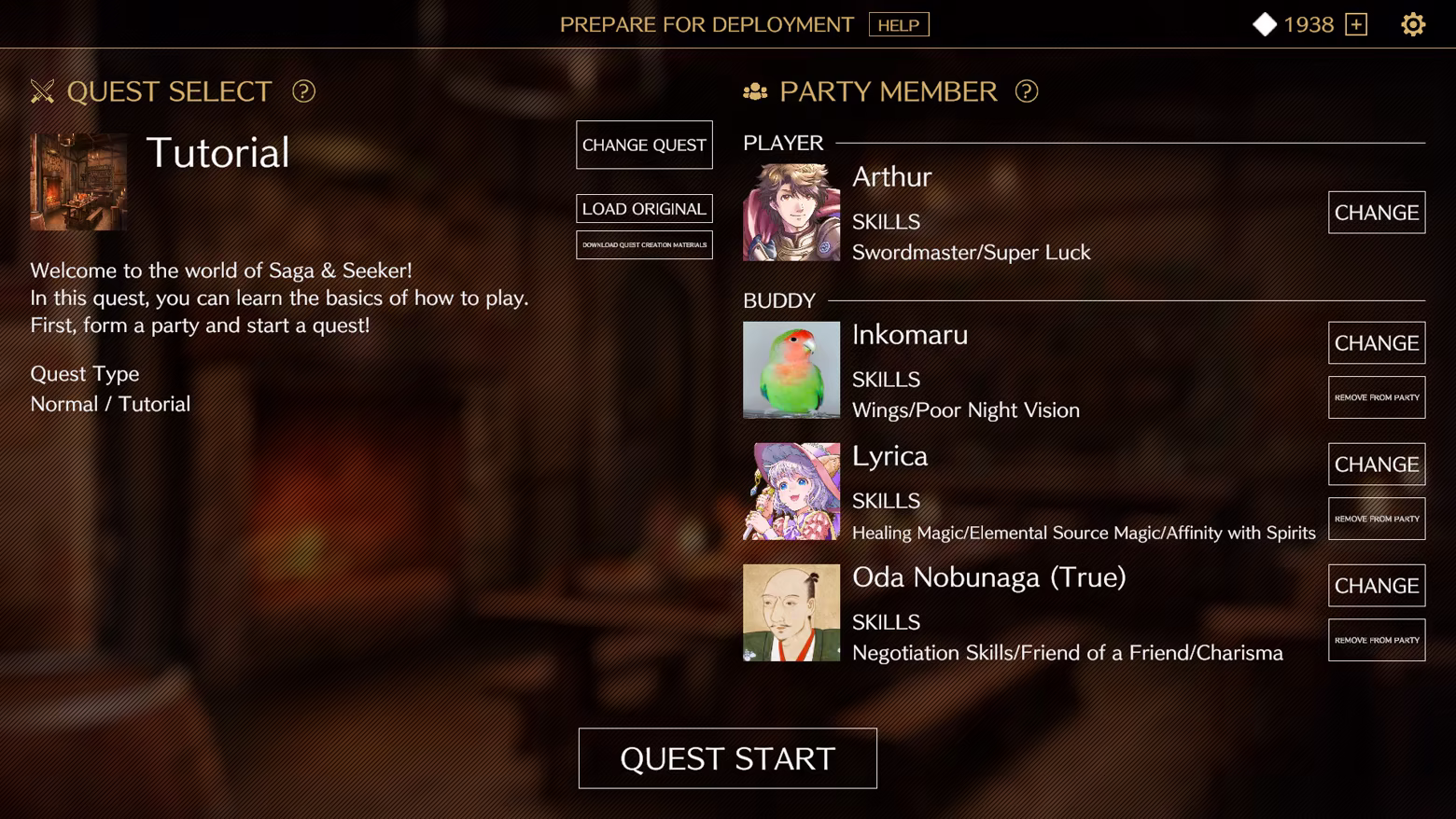Screen dimensions: 1456x819
Task: Remove Lyrica from the party
Action: pos(1377,519)
